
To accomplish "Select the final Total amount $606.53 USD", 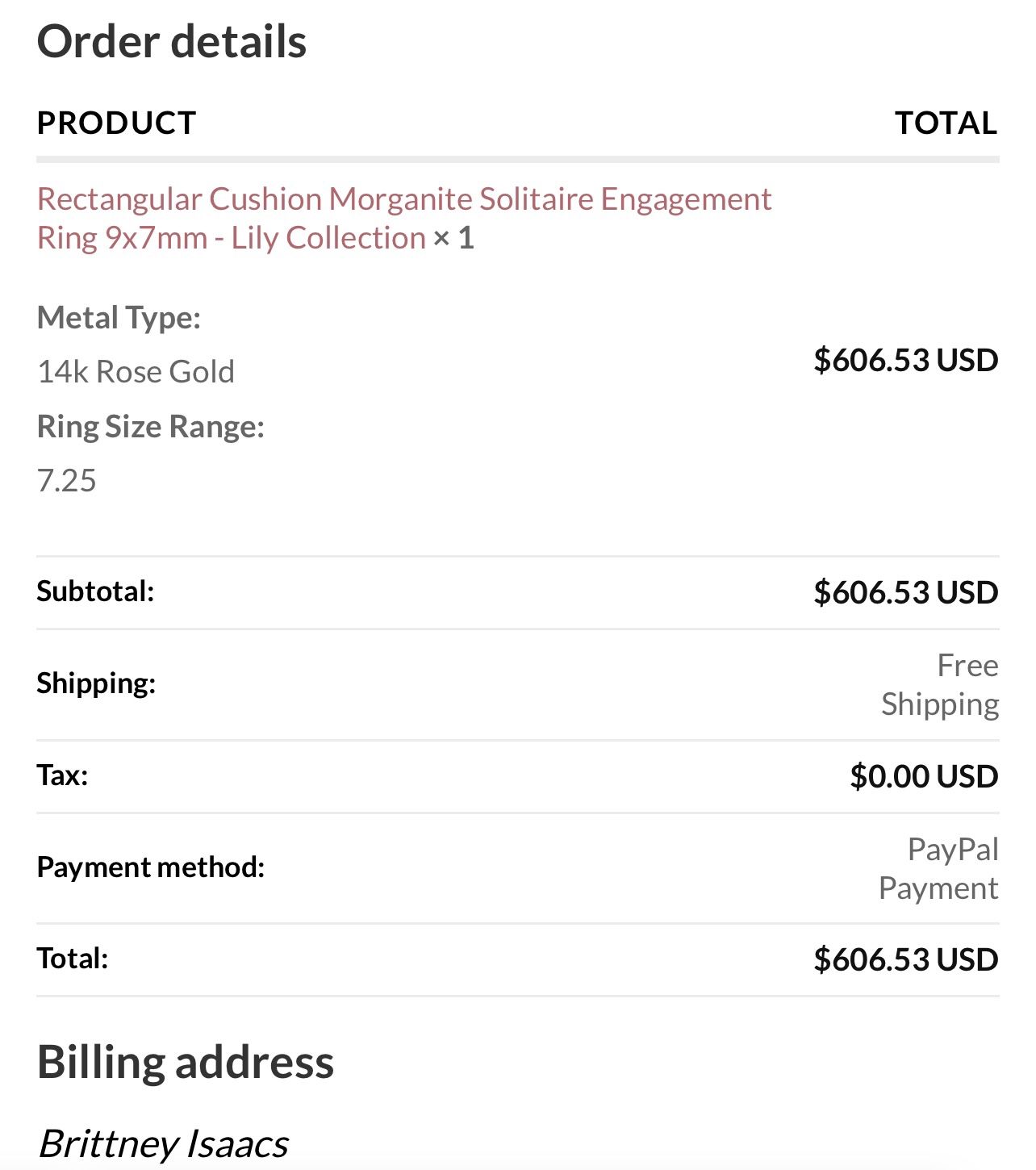I will 906,959.
